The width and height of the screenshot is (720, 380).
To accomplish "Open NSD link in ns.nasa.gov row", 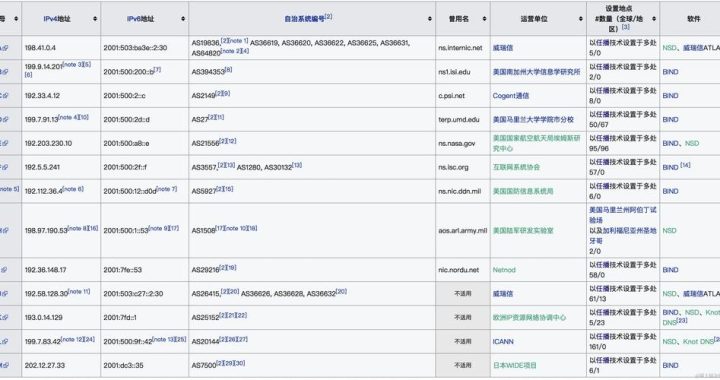I will pyautogui.click(x=692, y=143).
